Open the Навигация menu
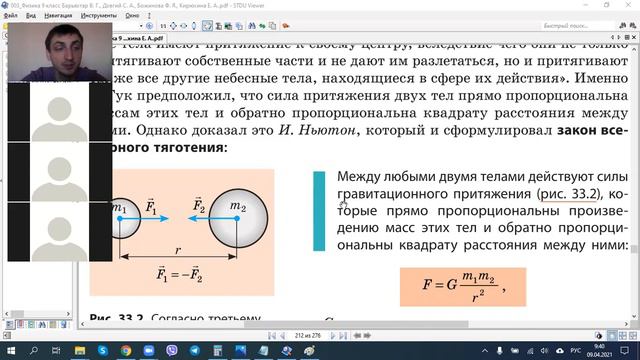The image size is (640, 360). [58, 16]
